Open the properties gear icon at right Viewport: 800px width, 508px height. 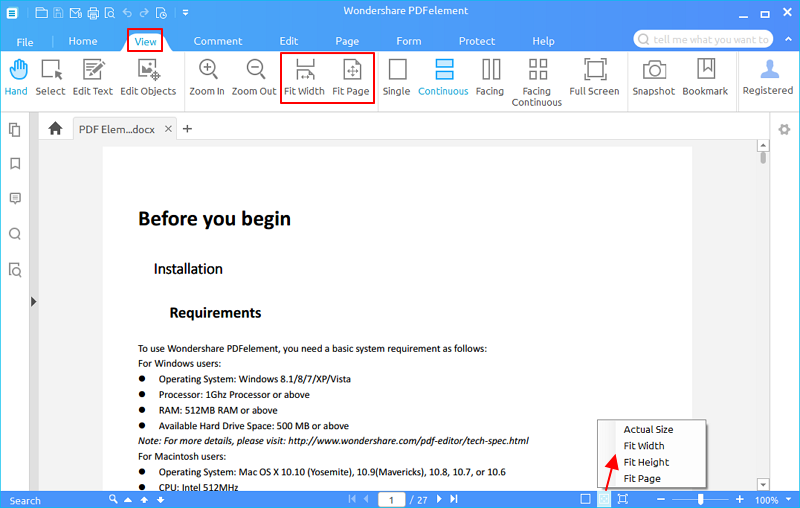(x=784, y=130)
